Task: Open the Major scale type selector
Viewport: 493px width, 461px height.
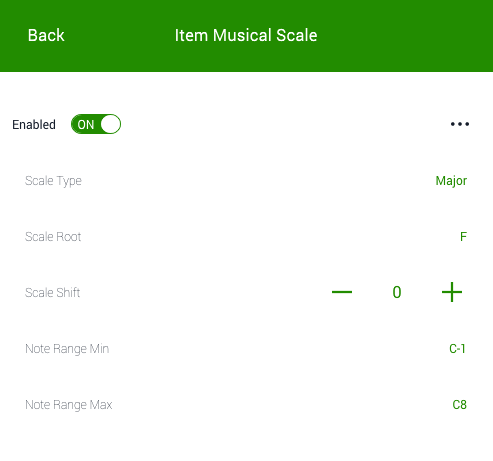Action: coord(451,181)
